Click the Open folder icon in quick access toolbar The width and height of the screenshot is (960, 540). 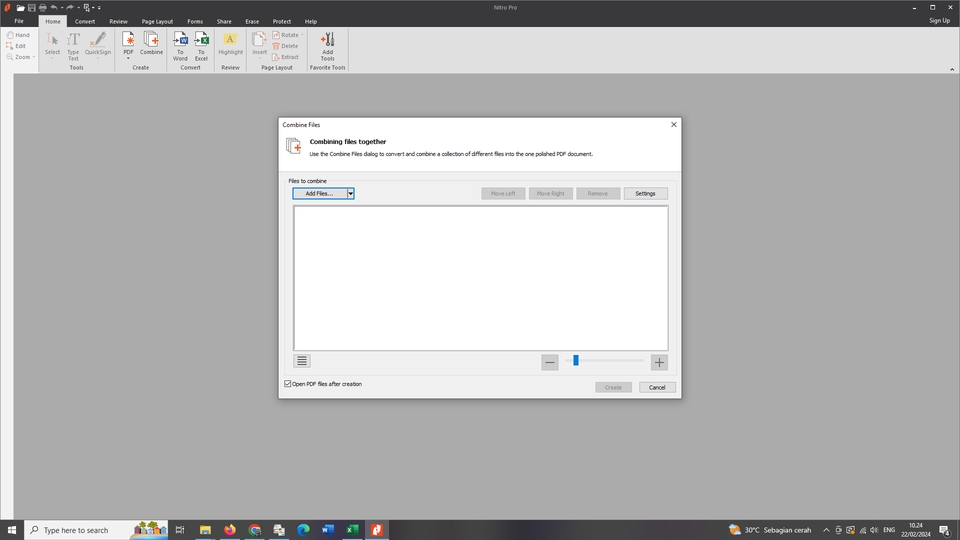20,7
